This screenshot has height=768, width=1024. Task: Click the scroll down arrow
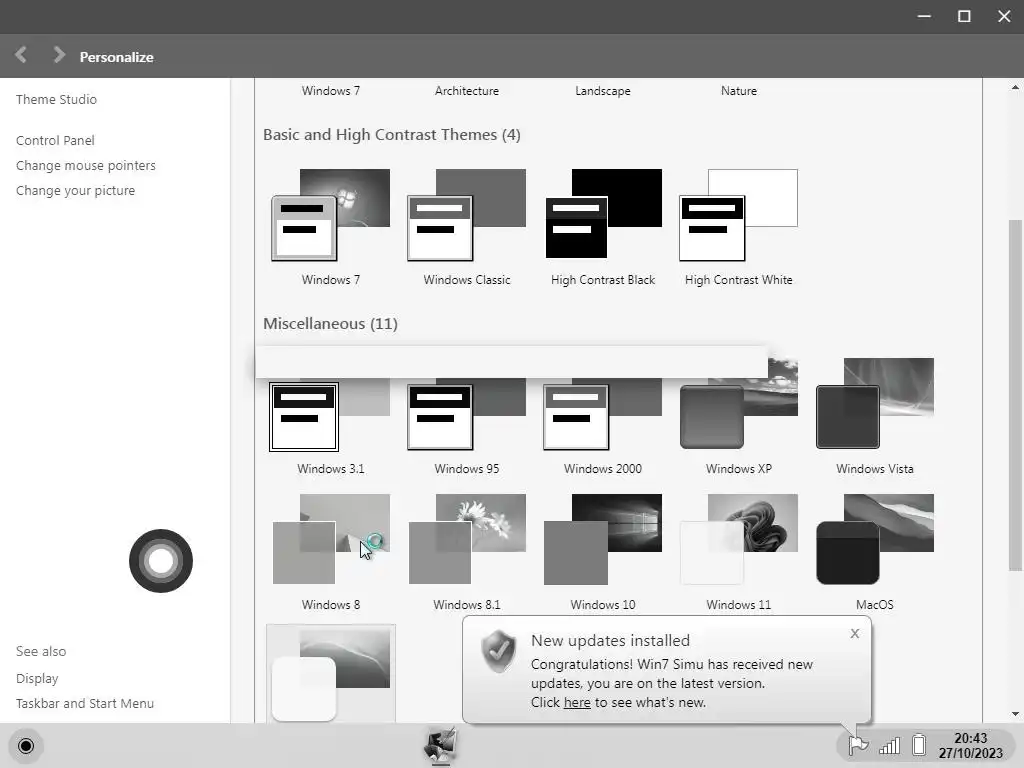(1016, 714)
